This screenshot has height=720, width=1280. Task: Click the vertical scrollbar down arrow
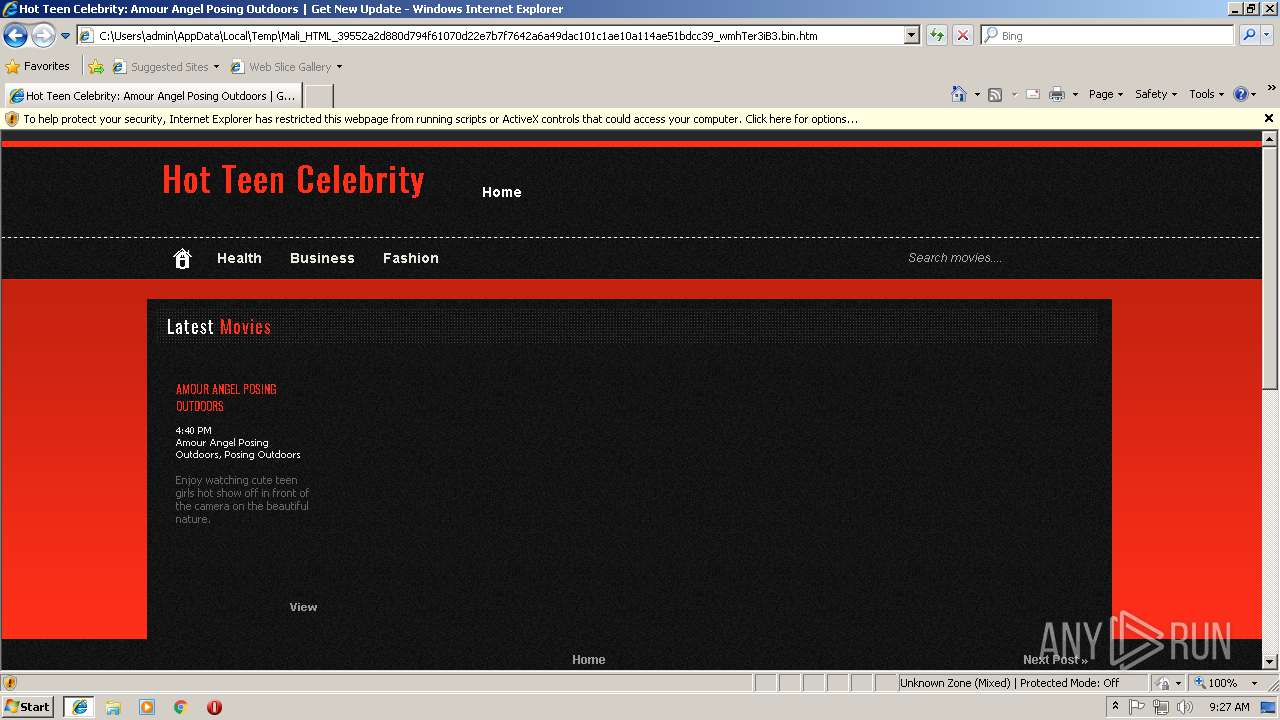pos(1270,661)
